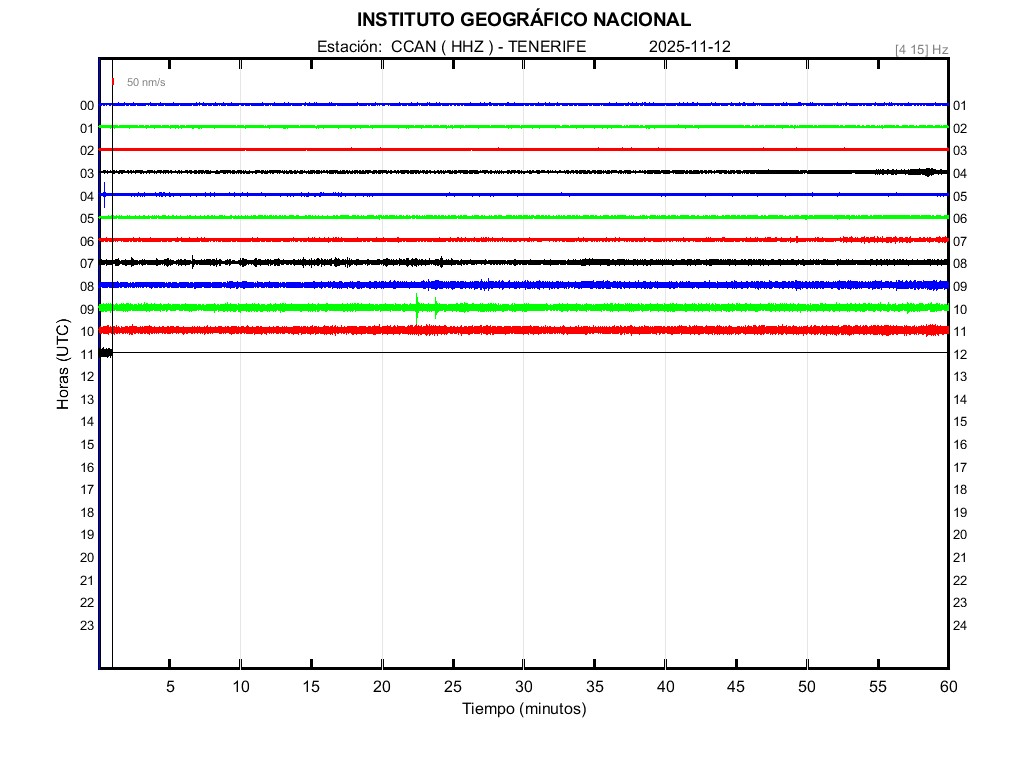Viewport: 1024px width, 768px height.
Task: Click the station label CCAN ( HHZ ) - TENERIFE
Action: pyautogui.click(x=451, y=47)
